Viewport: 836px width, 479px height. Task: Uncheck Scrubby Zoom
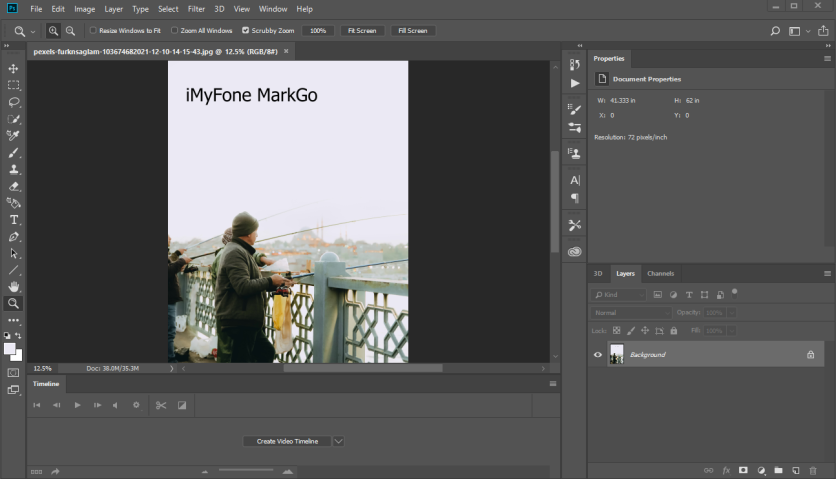246,30
